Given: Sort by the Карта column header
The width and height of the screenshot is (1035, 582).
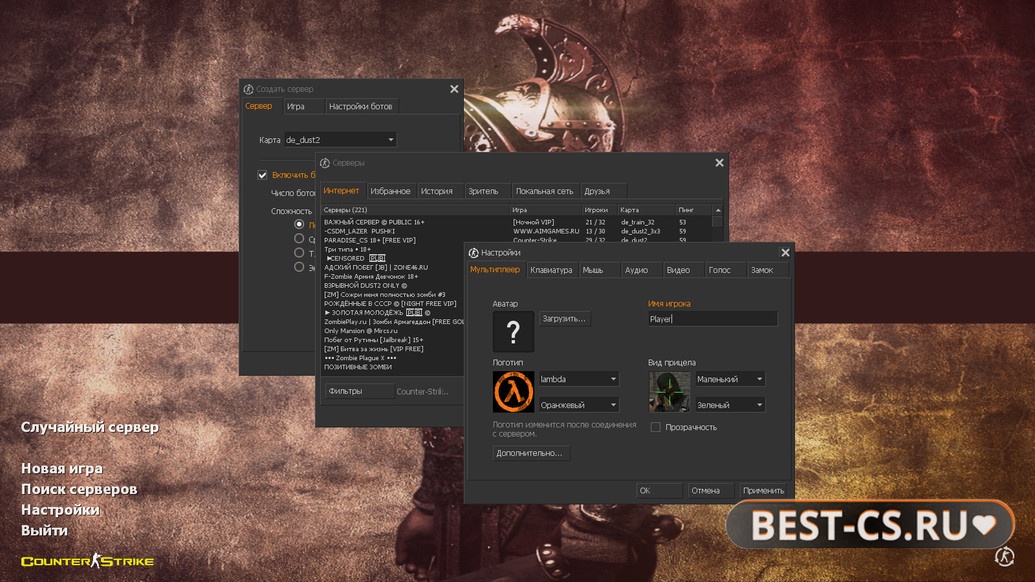Looking at the screenshot, I should pyautogui.click(x=646, y=210).
